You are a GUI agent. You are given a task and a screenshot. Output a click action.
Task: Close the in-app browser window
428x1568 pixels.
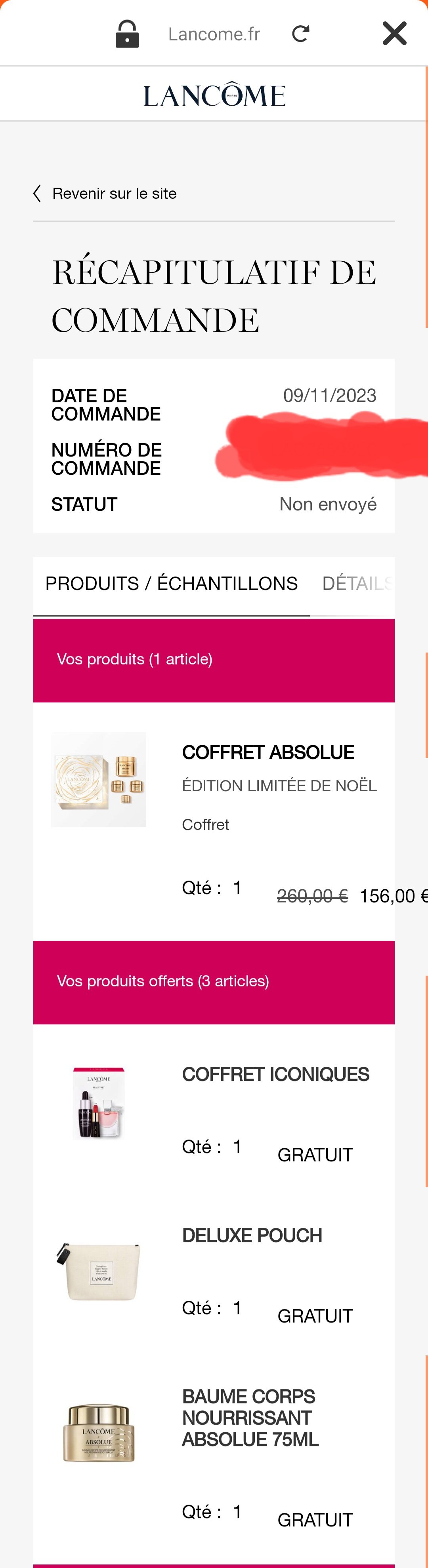(395, 34)
